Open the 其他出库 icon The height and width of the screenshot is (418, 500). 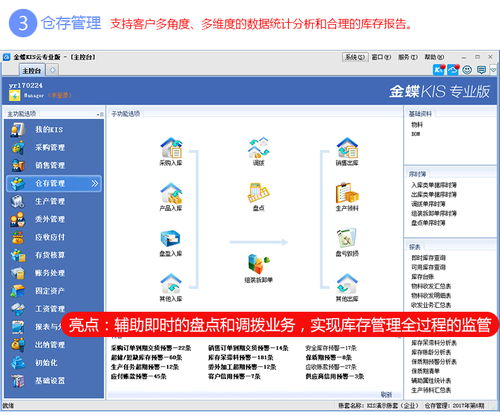click(x=347, y=288)
